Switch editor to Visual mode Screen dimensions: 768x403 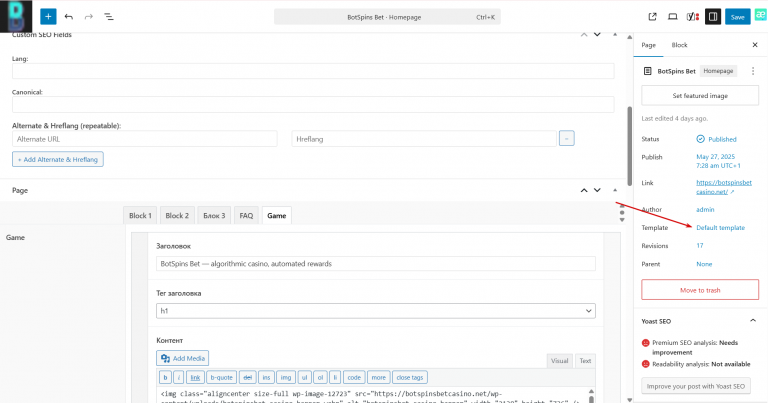(x=559, y=361)
